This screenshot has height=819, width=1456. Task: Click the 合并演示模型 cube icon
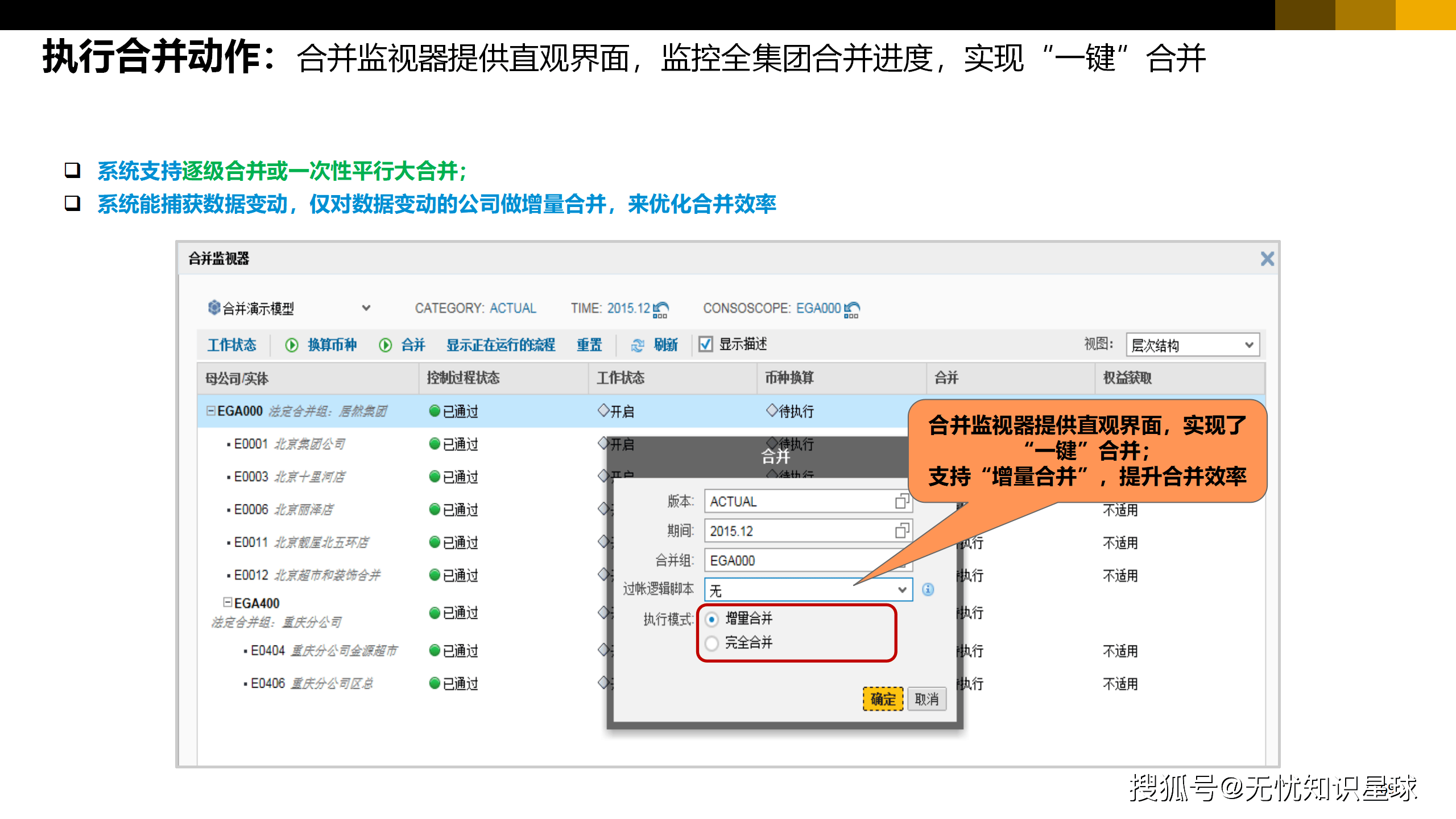[214, 308]
